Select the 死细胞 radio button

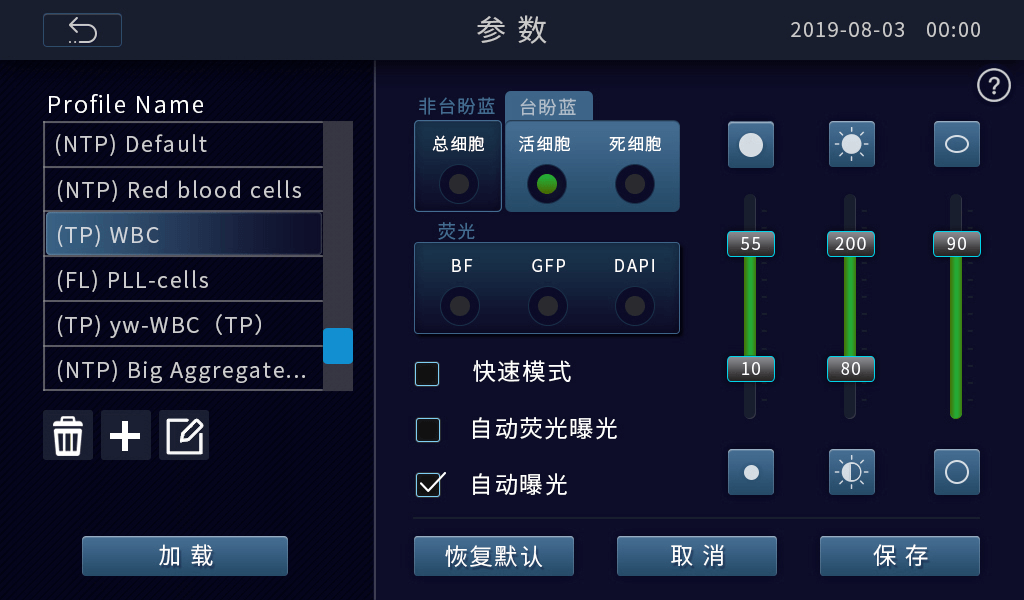(x=635, y=184)
